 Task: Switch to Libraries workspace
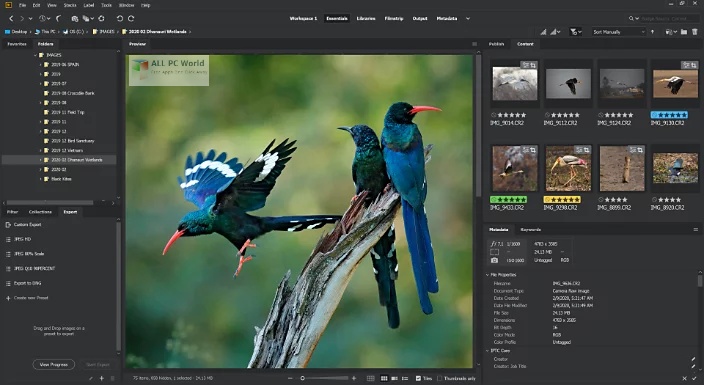click(x=366, y=18)
